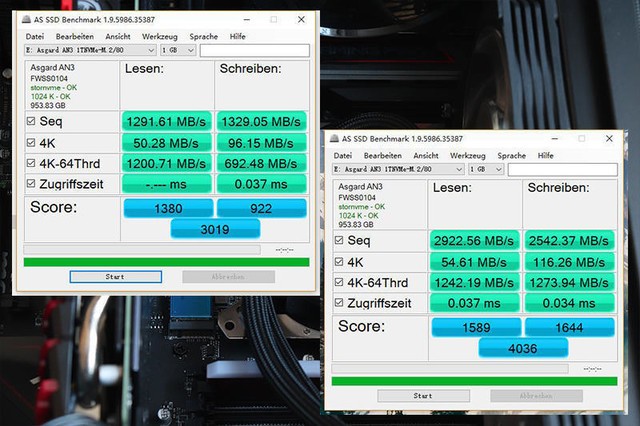Click the 50.28 MB/s 4K read result
The height and width of the screenshot is (426, 640).
pyautogui.click(x=167, y=143)
